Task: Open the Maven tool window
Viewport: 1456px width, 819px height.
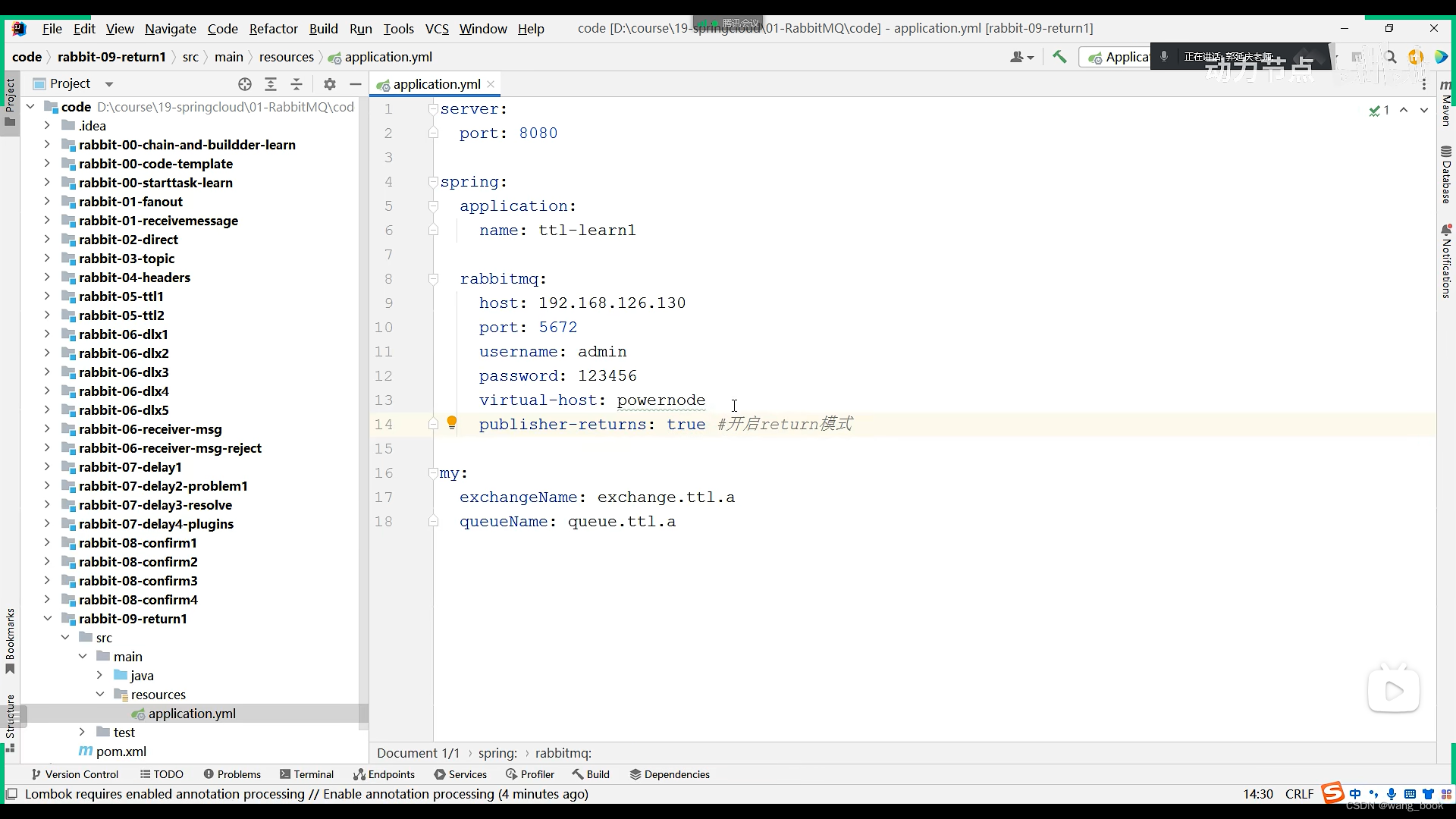Action: [1446, 102]
